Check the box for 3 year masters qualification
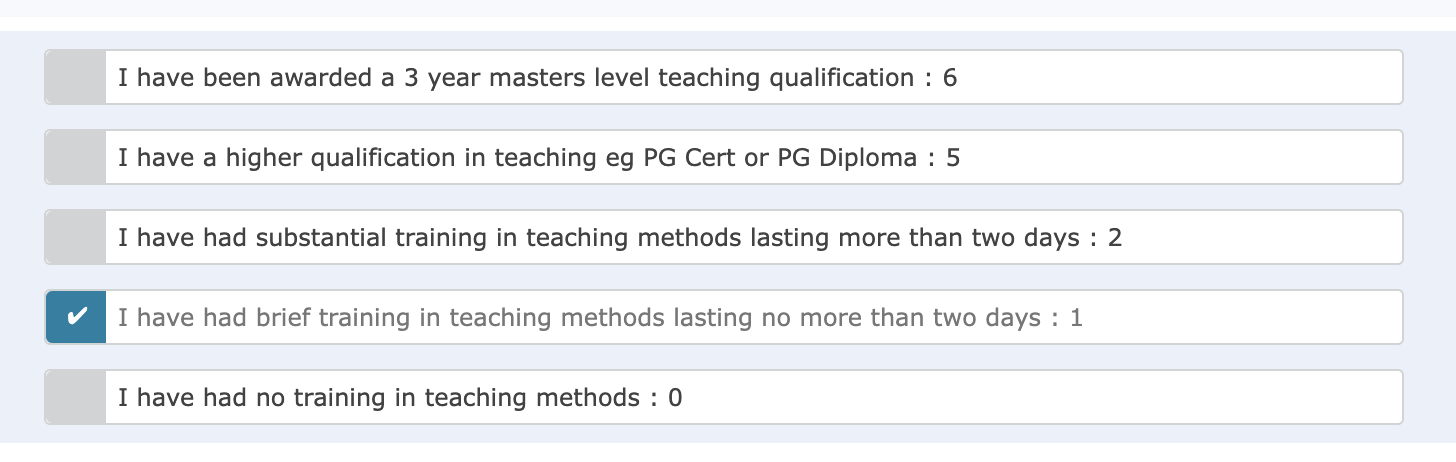The height and width of the screenshot is (462, 1456). click(76, 77)
